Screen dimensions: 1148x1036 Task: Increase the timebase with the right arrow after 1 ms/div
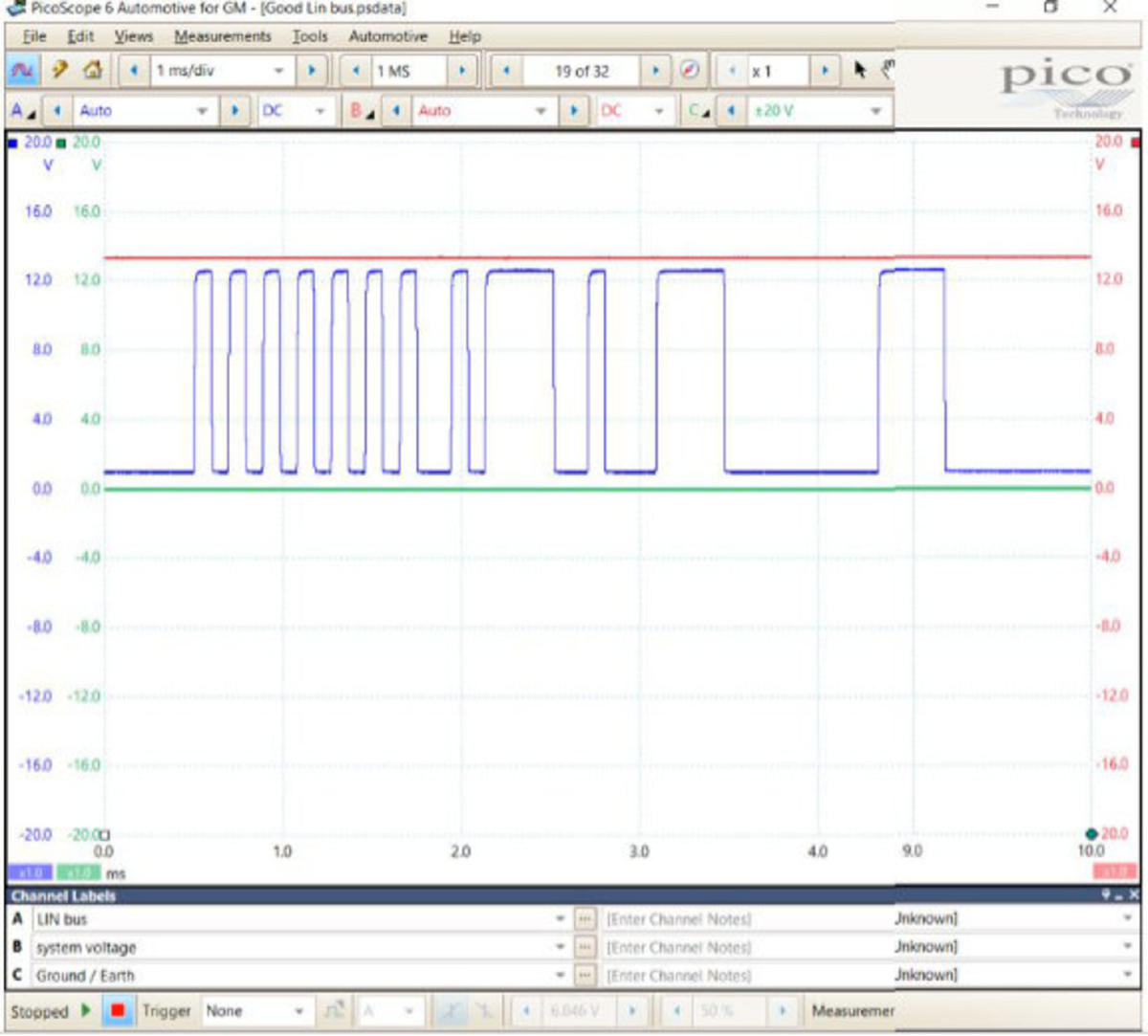[310, 71]
